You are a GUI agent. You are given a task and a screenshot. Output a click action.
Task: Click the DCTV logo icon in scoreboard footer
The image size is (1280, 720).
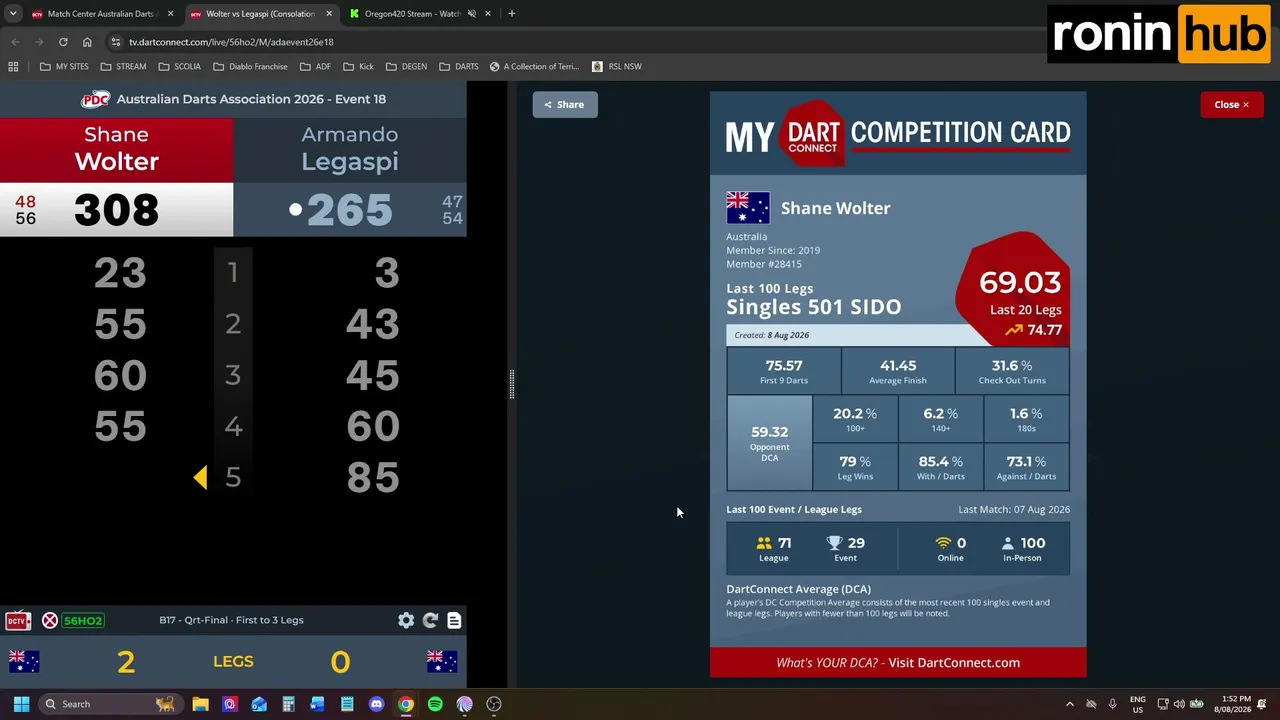pos(17,621)
